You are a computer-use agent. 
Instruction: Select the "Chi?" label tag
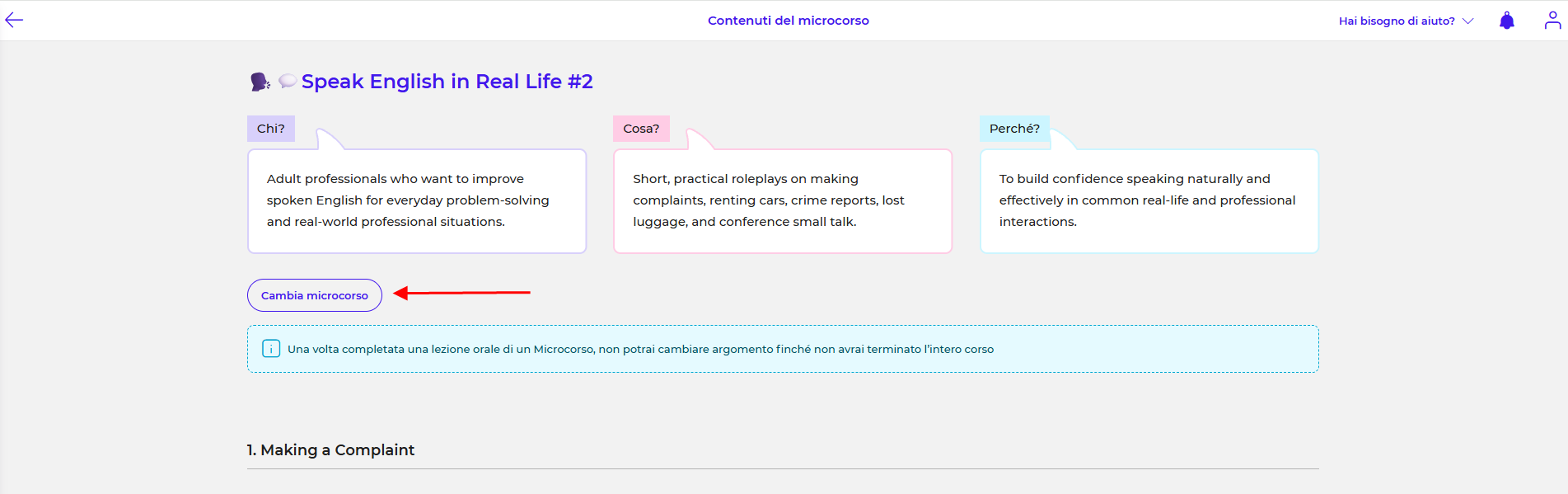tap(271, 129)
